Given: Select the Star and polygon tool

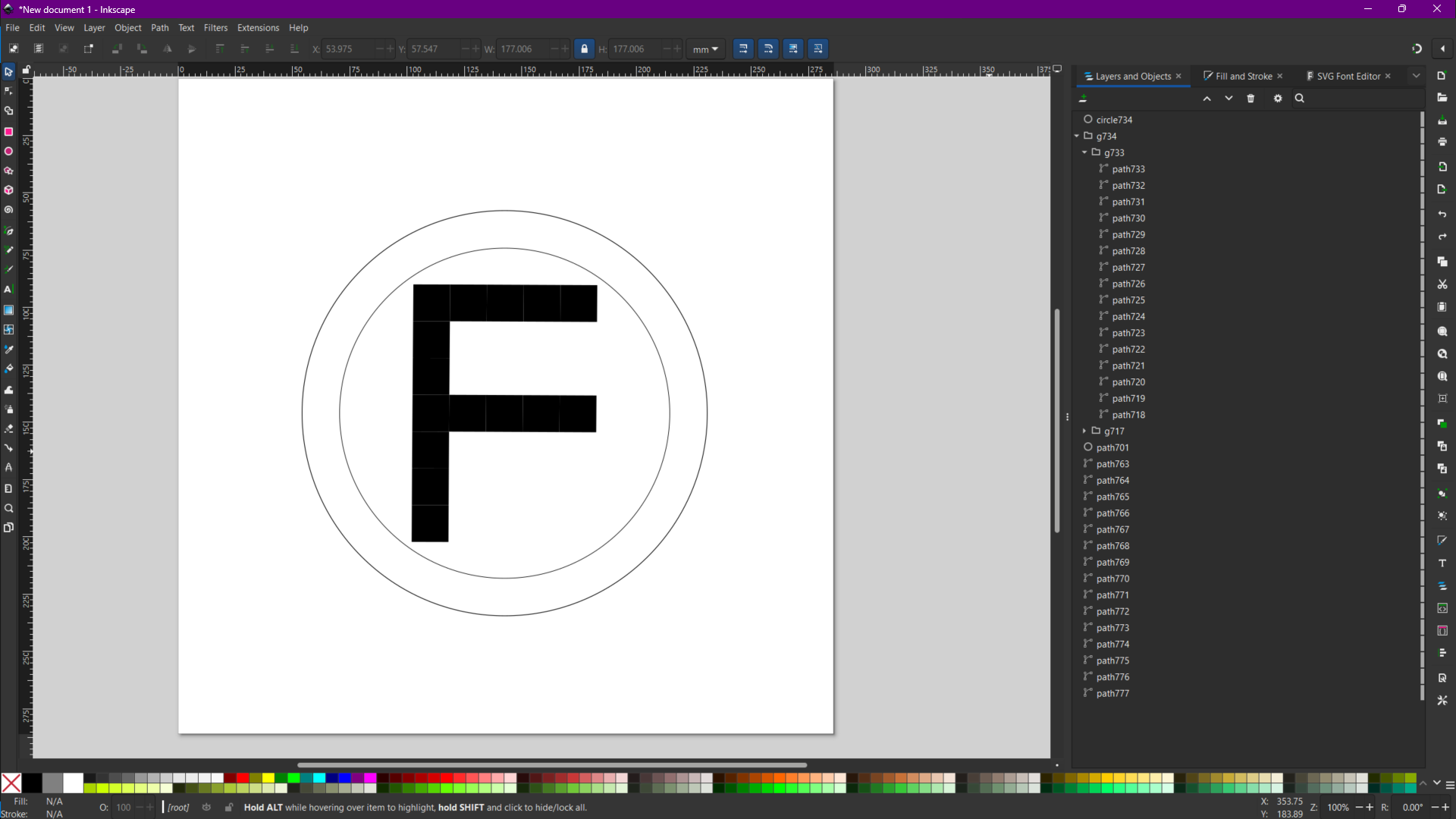Looking at the screenshot, I should click(8, 171).
